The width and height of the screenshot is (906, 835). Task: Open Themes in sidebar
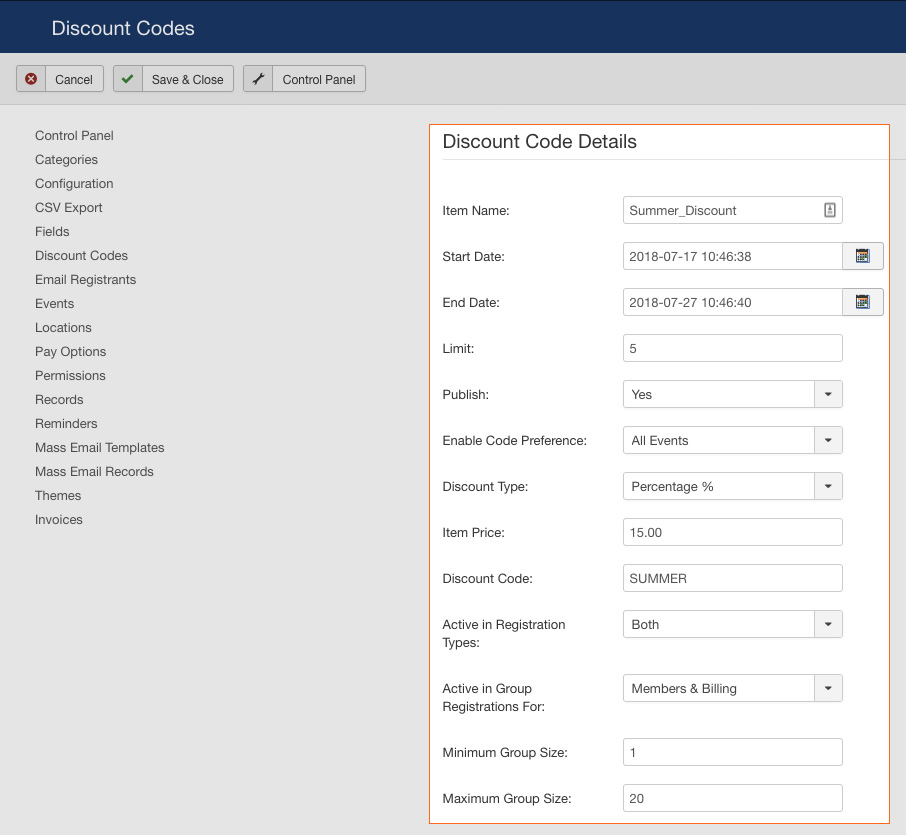pos(58,496)
